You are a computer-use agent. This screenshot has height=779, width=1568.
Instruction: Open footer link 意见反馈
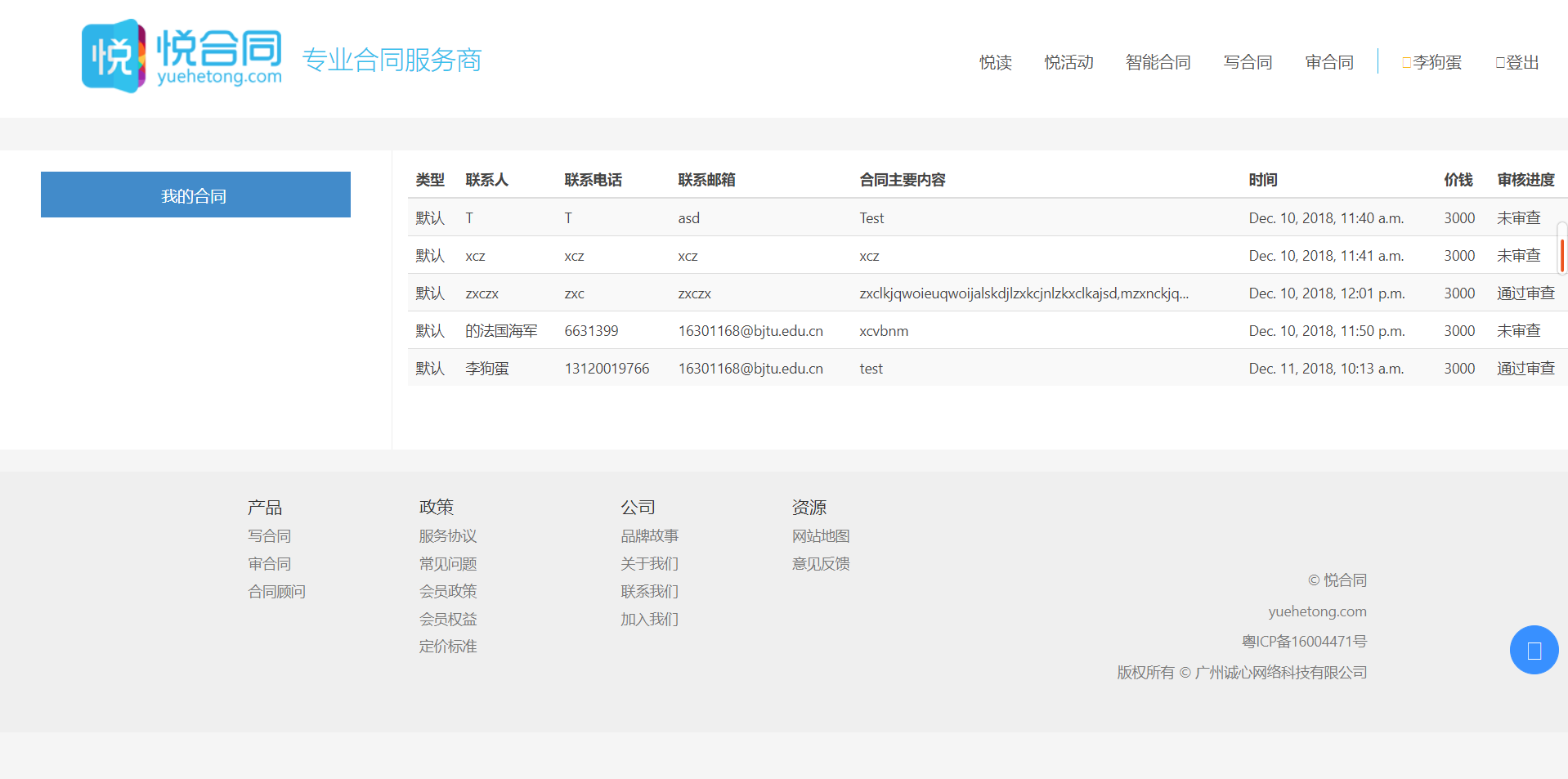pos(820,564)
